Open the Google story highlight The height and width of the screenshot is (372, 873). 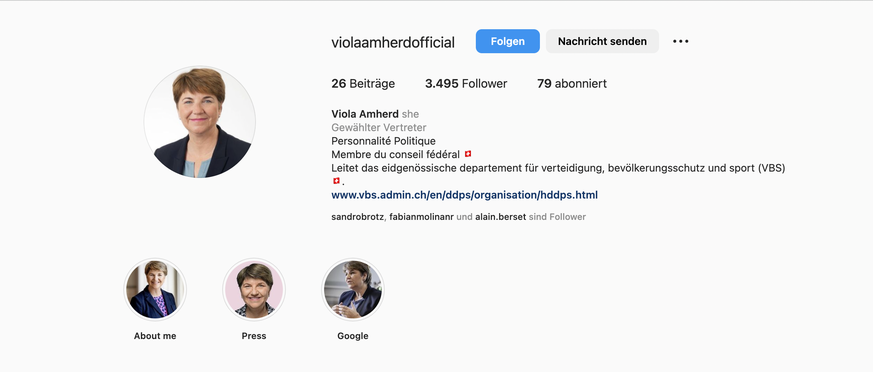point(353,289)
